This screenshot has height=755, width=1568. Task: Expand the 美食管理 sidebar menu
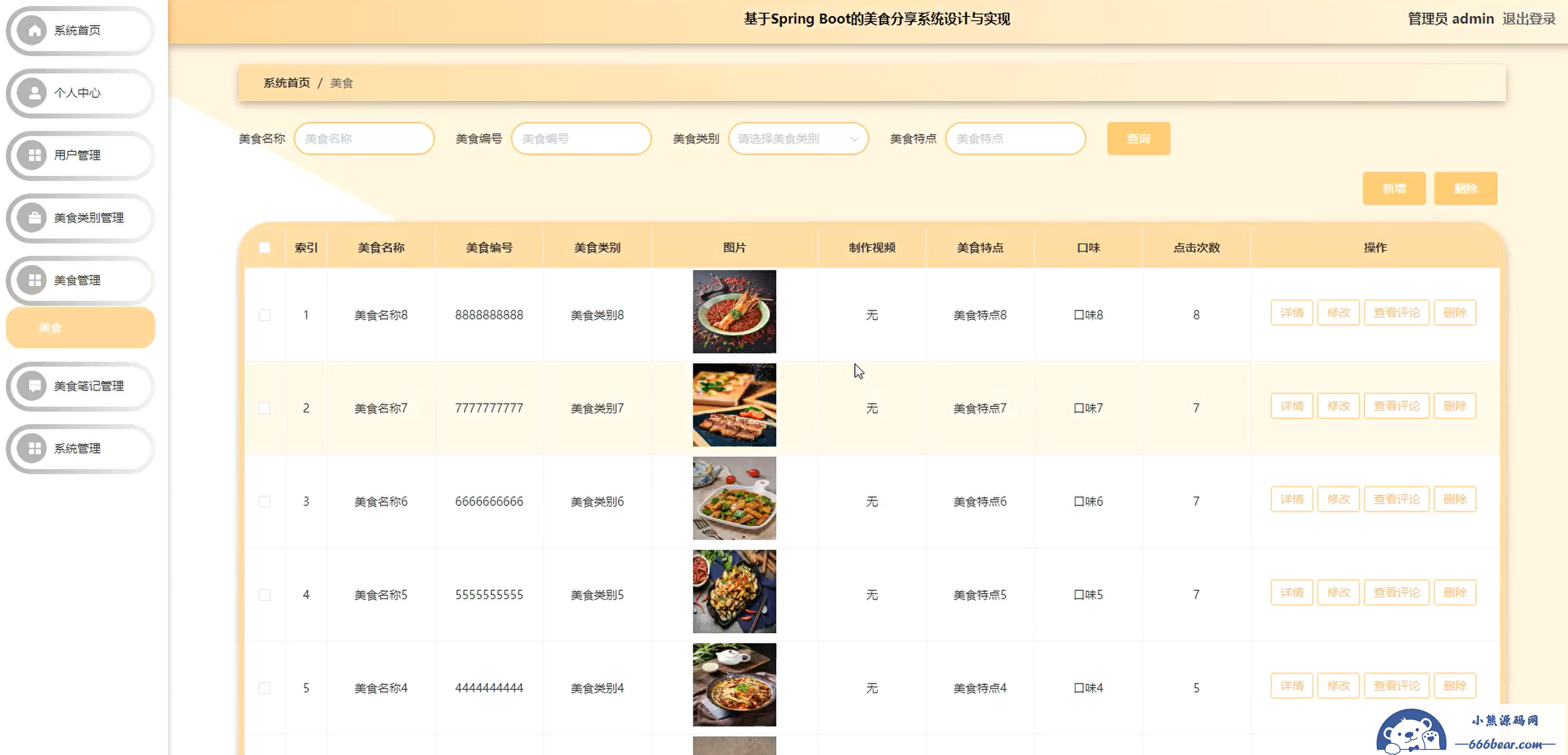click(80, 280)
